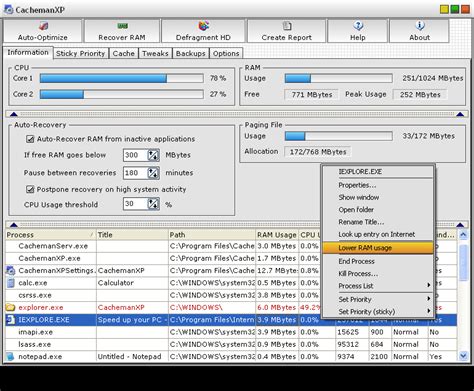Click the RAM Usage progress bar

pos(339,78)
